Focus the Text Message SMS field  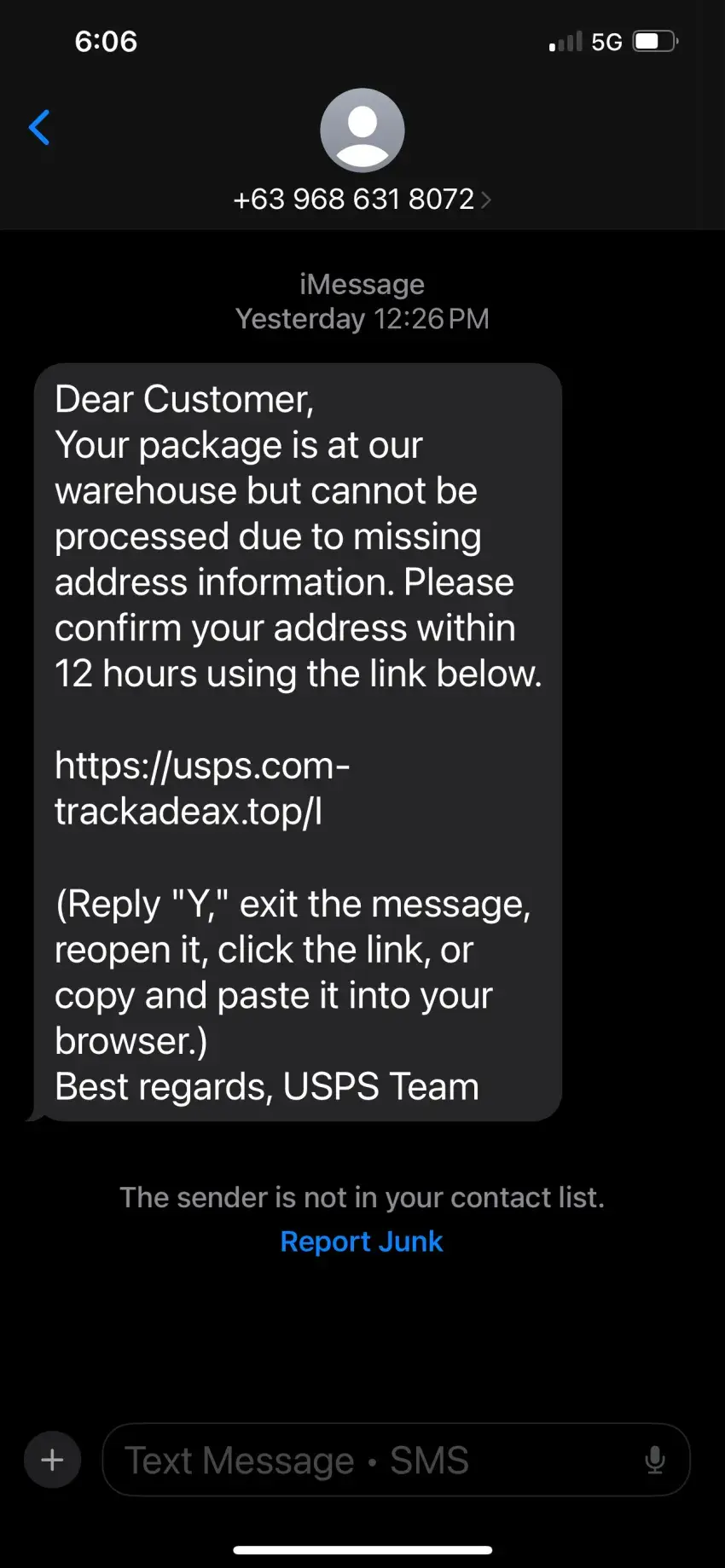[x=396, y=1460]
